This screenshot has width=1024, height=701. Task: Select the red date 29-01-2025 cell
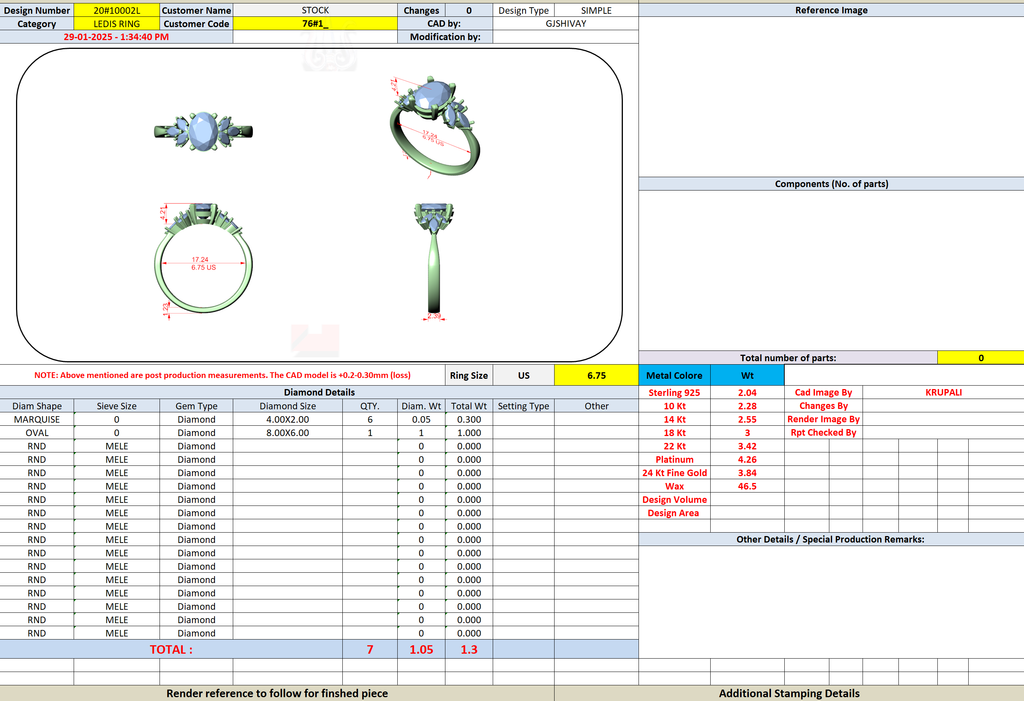click(x=116, y=37)
